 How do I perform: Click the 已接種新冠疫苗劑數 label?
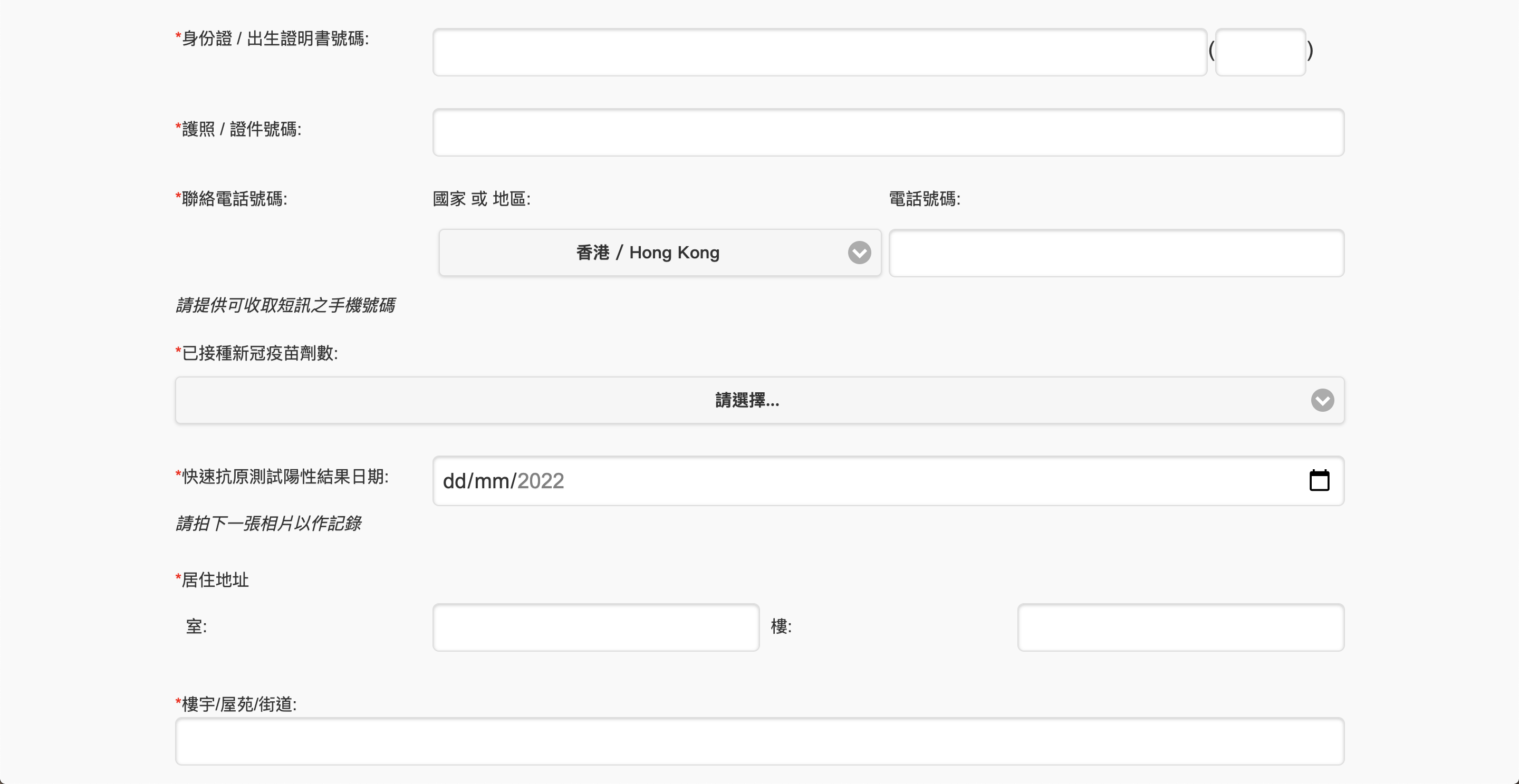259,353
